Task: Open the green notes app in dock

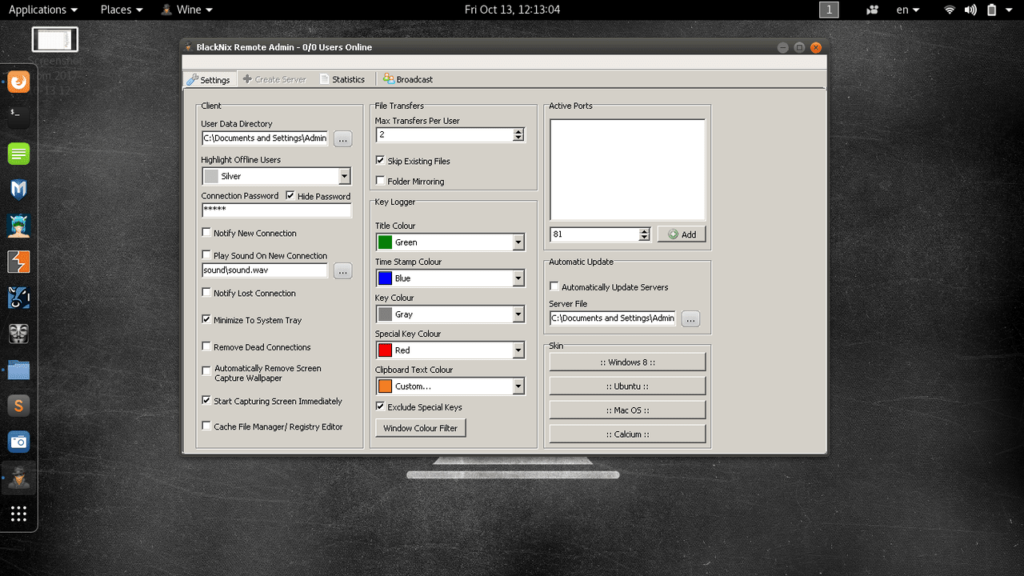Action: (19, 153)
